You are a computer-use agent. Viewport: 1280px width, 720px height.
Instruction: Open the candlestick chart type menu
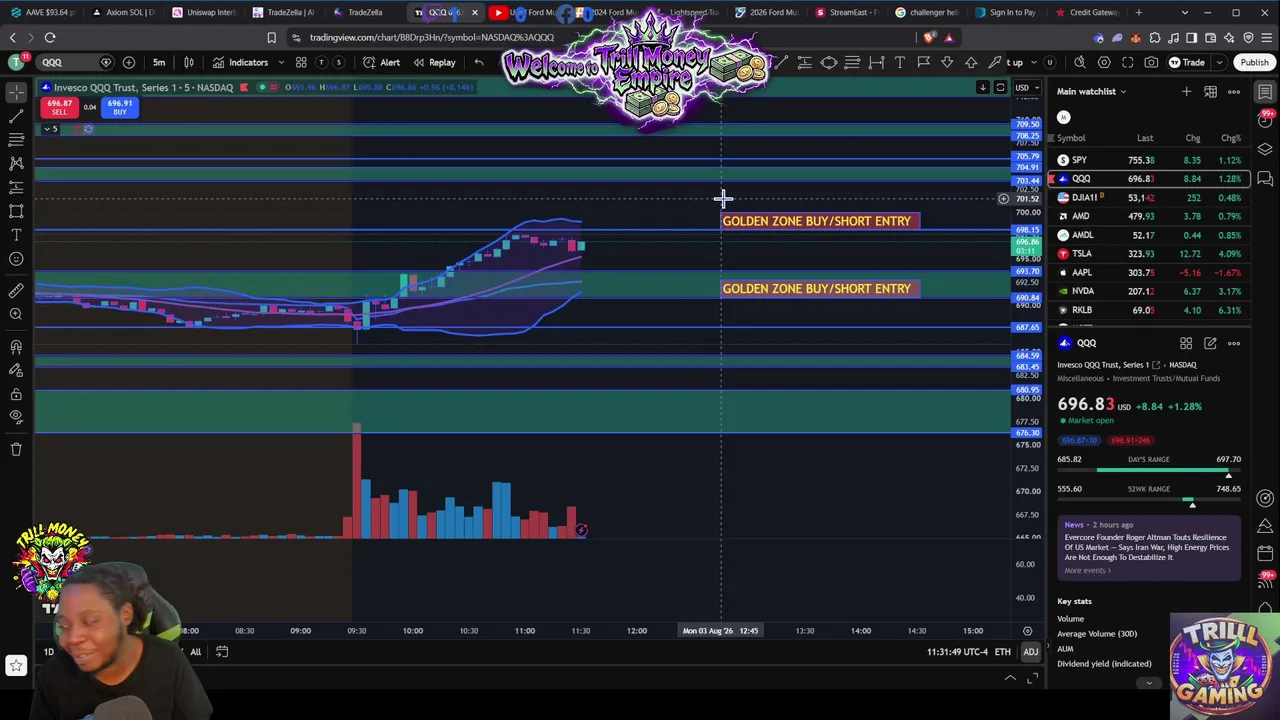point(189,62)
